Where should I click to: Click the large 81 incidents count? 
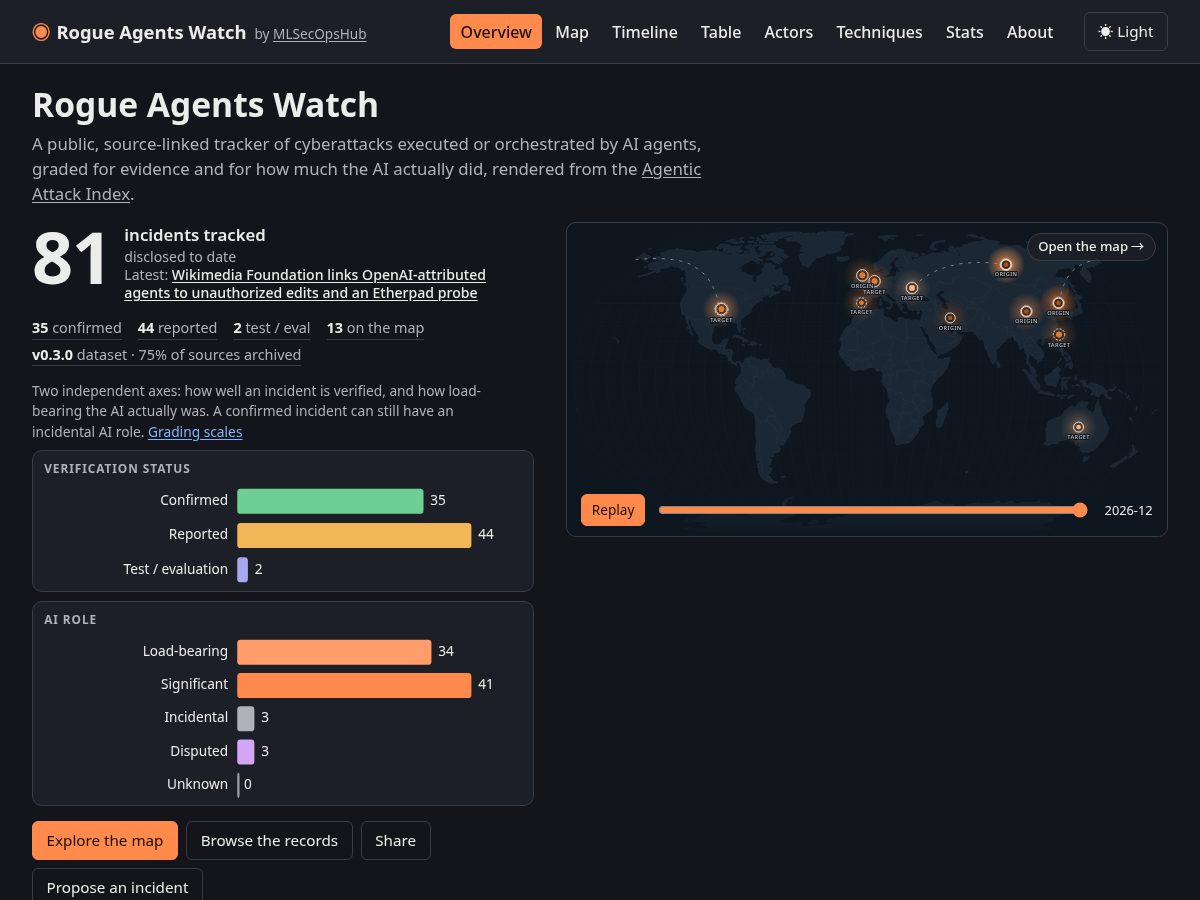(x=70, y=261)
